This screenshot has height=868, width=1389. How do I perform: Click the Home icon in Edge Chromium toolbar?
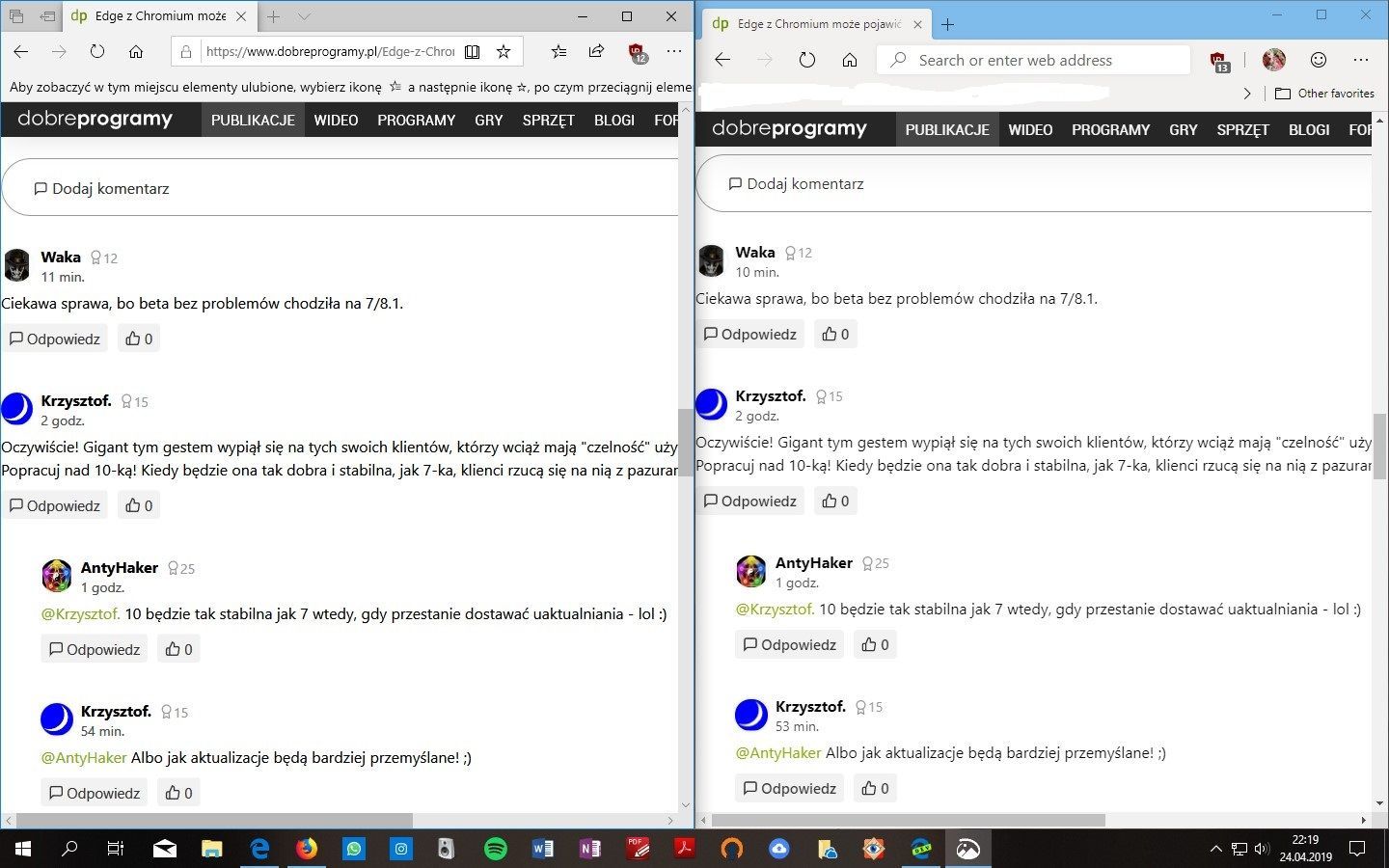tap(849, 60)
